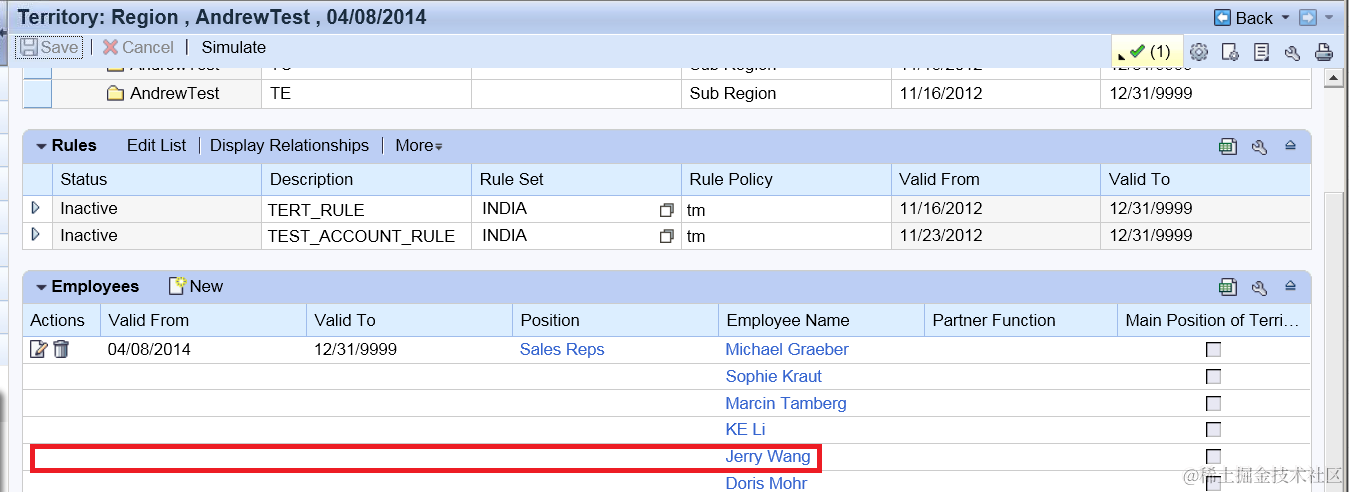
Task: Click the TERT_RULE description cell
Action: click(365, 209)
